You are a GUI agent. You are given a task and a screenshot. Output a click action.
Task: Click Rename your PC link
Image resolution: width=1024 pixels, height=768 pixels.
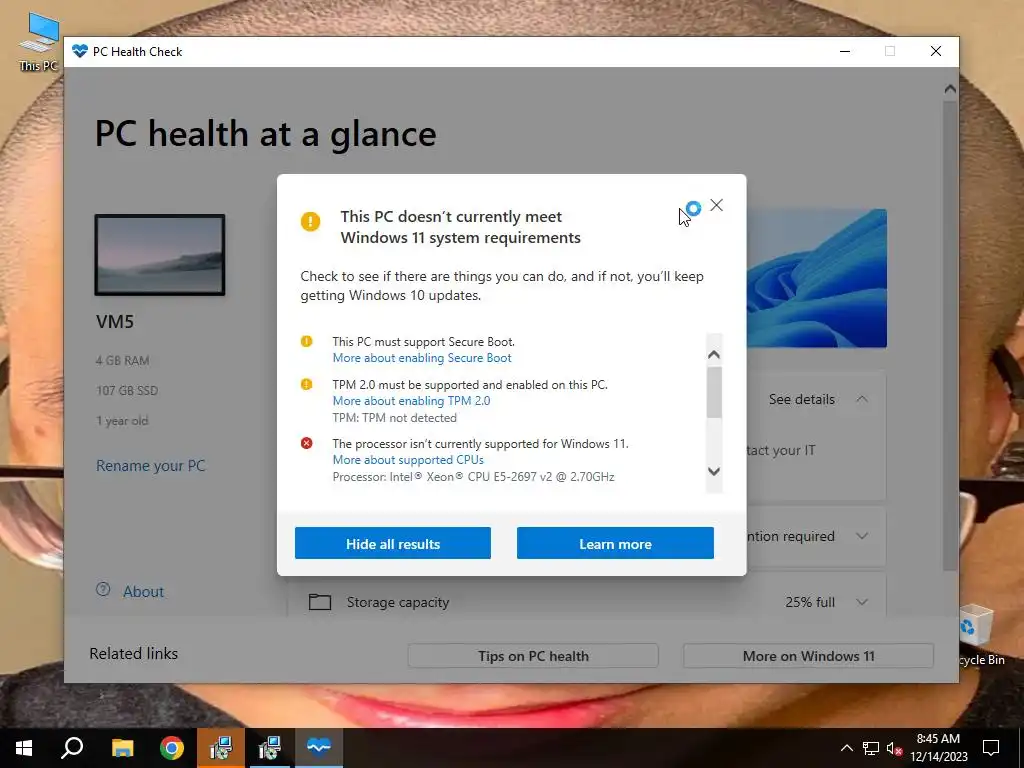coord(150,466)
